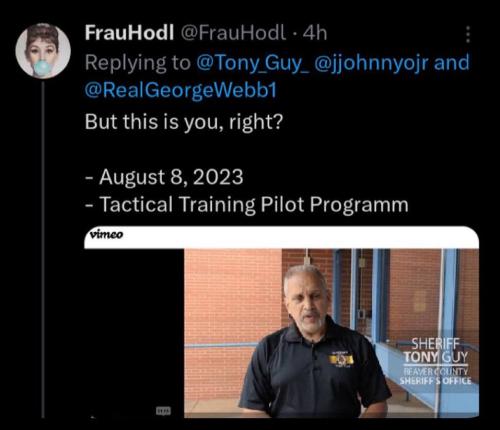Click "Tactical Training Pilot Programm" text

pyautogui.click(x=254, y=204)
